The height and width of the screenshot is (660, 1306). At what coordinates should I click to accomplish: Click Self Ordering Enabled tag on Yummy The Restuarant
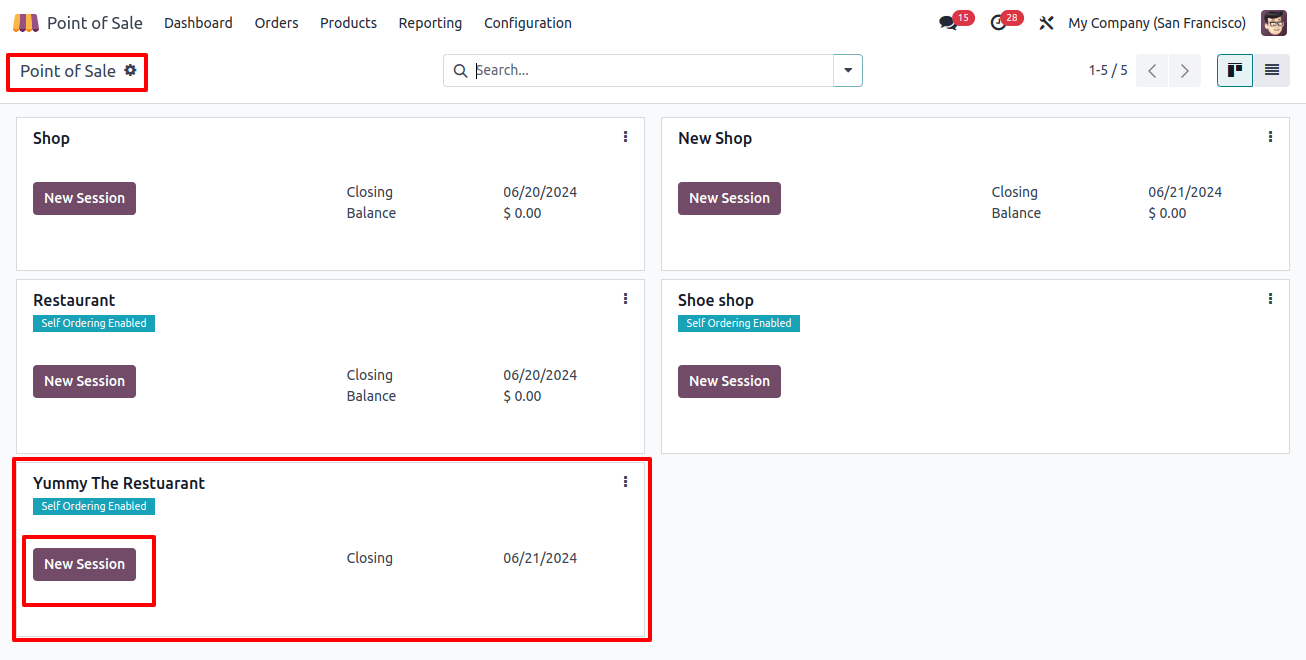(94, 506)
